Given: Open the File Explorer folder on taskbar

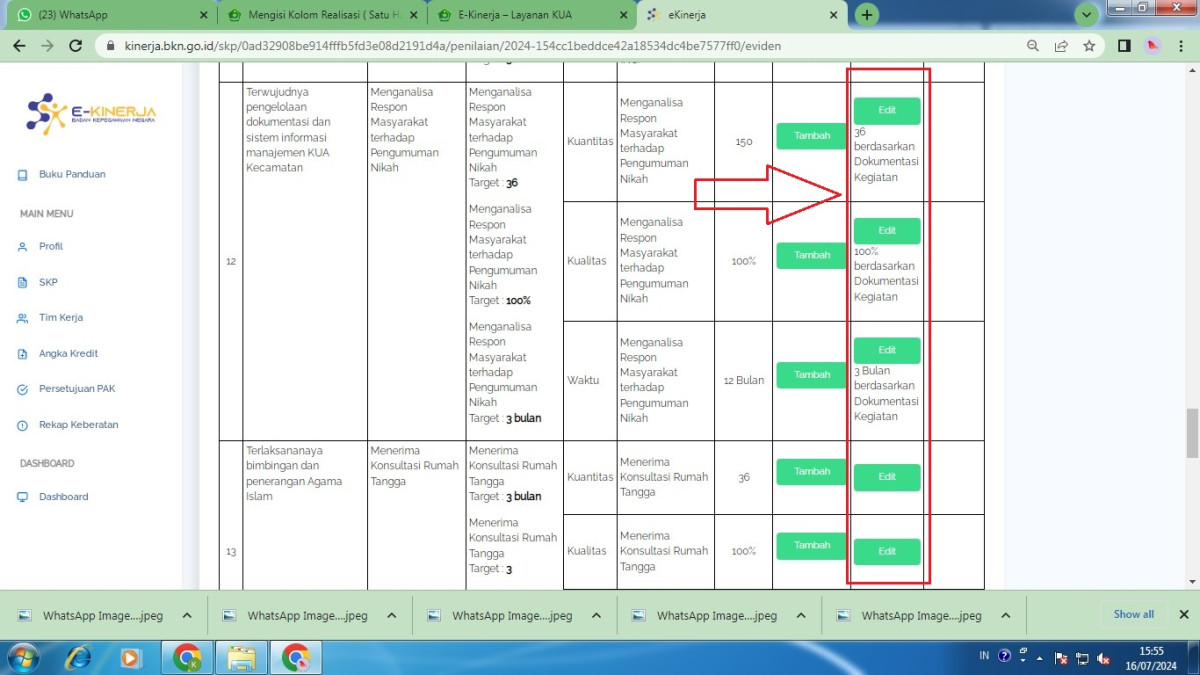Looking at the screenshot, I should (241, 658).
